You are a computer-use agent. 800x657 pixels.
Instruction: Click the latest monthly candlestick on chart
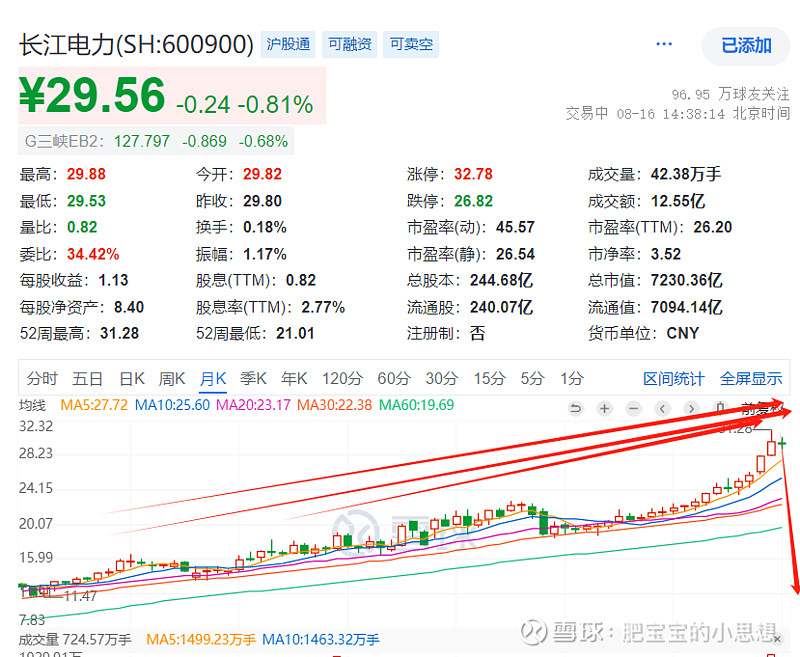click(x=782, y=442)
